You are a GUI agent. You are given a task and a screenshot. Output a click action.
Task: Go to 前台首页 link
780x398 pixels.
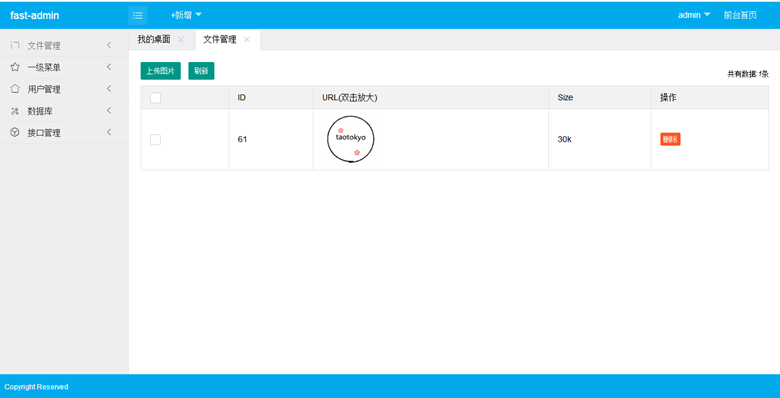pyautogui.click(x=740, y=15)
